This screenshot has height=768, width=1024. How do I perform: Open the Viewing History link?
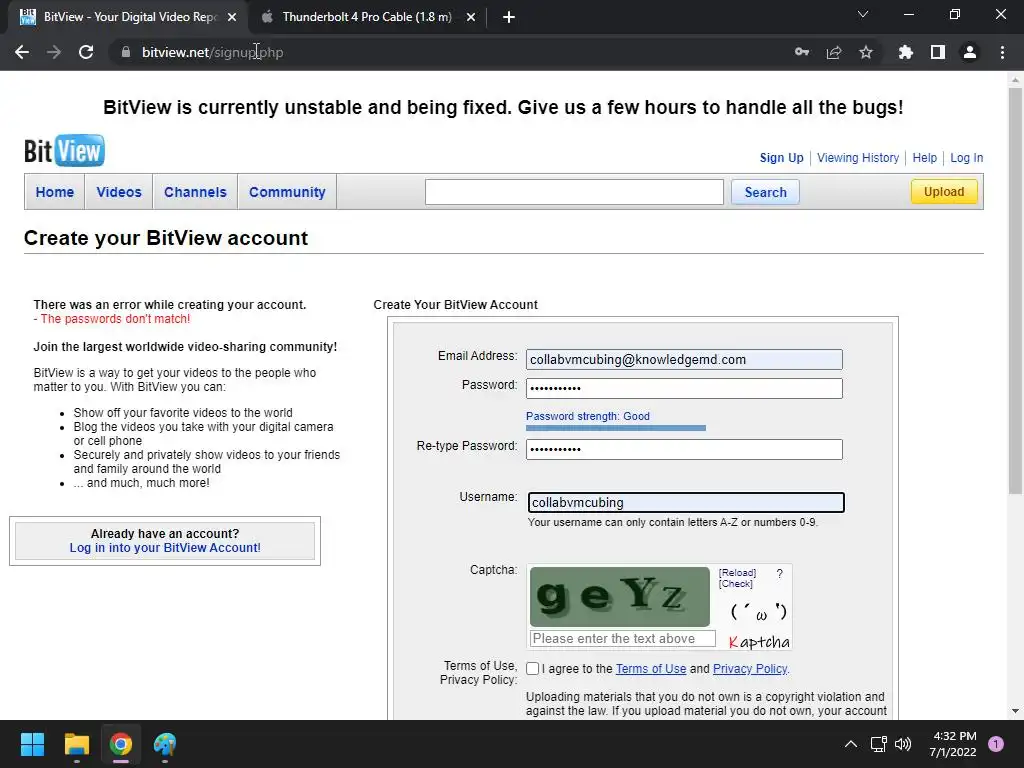click(x=857, y=157)
